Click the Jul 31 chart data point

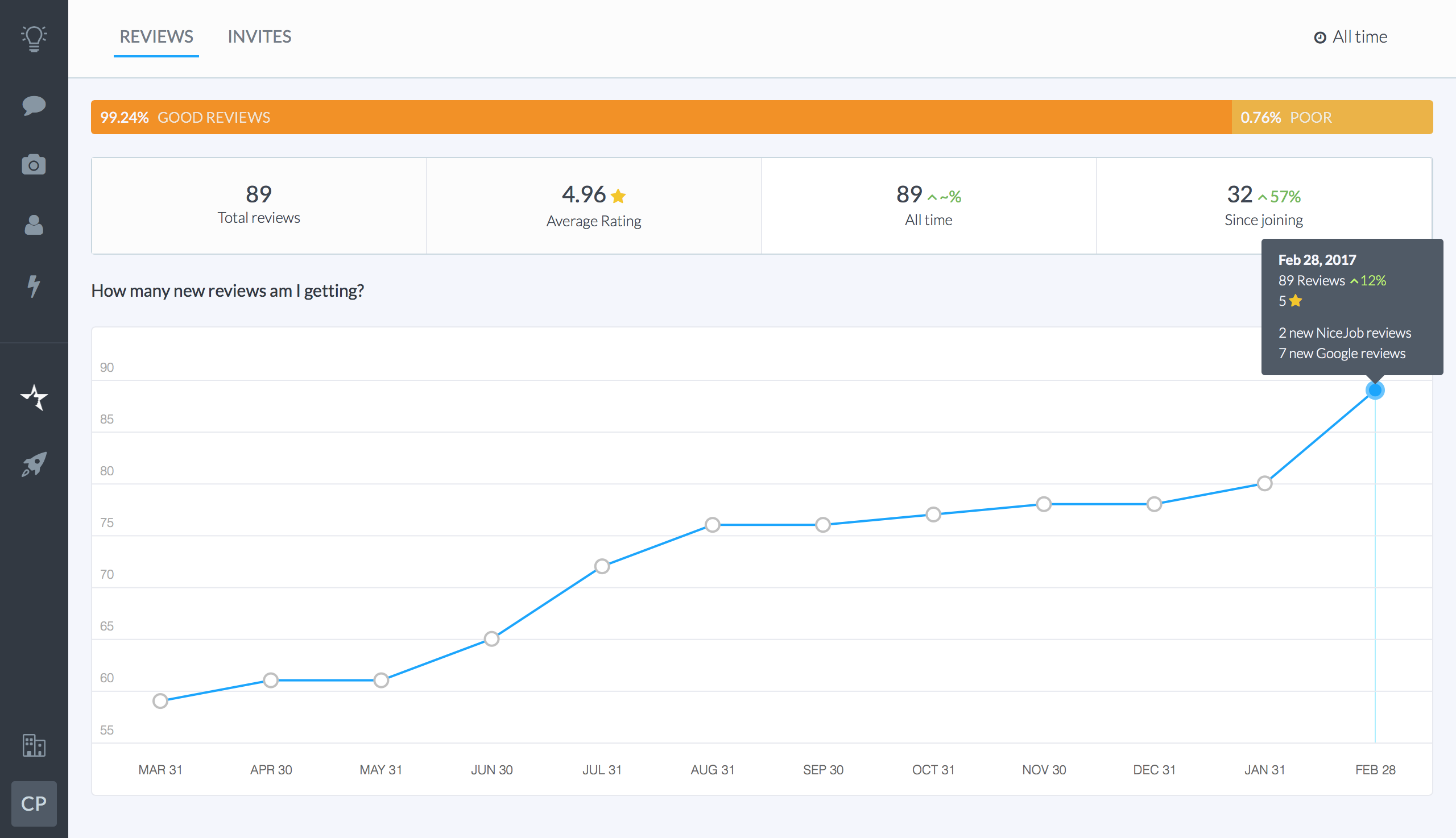tap(602, 566)
